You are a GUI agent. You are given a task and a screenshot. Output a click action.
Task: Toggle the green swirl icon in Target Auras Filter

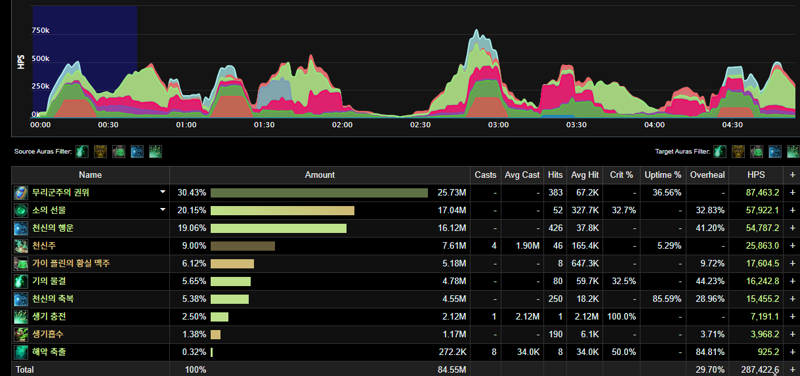point(720,152)
